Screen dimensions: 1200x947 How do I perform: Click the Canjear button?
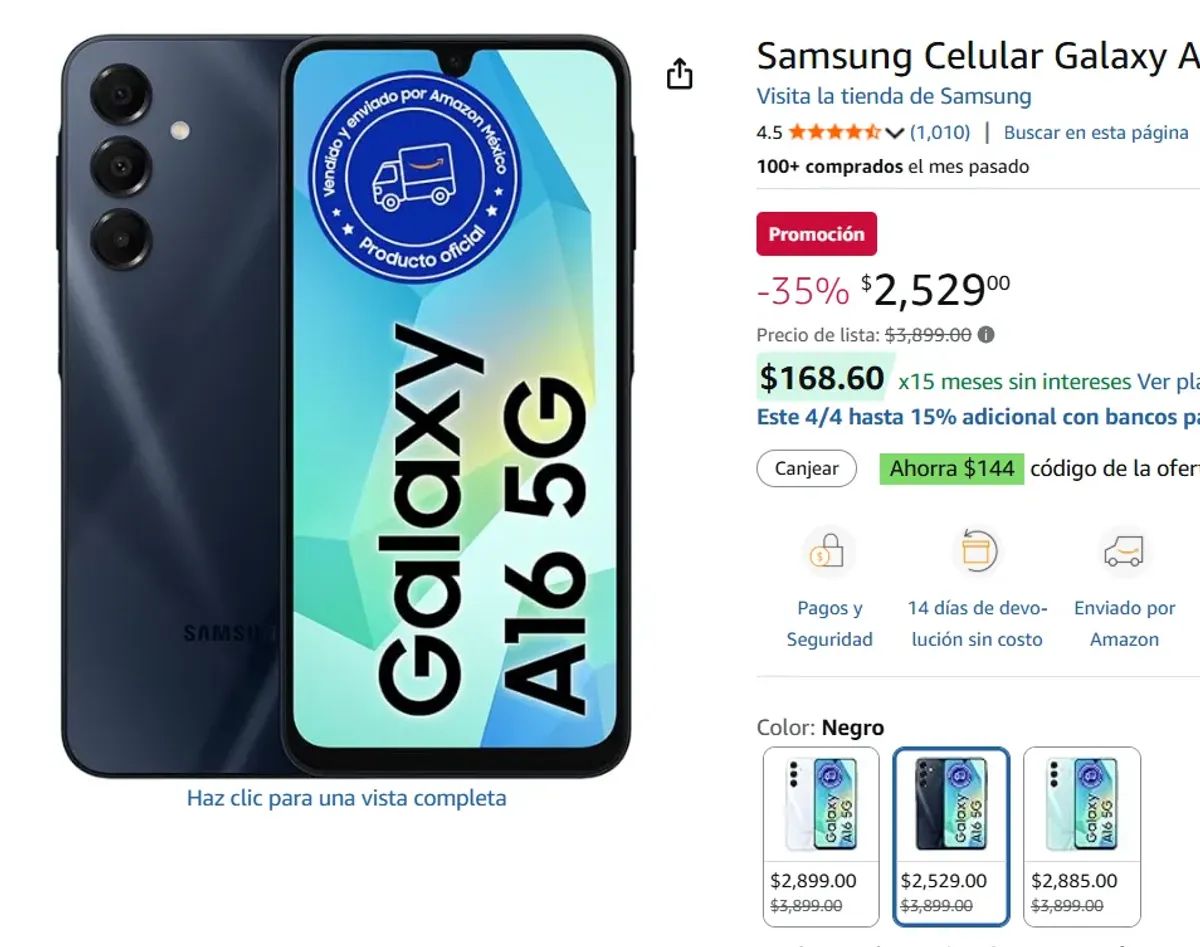(806, 468)
